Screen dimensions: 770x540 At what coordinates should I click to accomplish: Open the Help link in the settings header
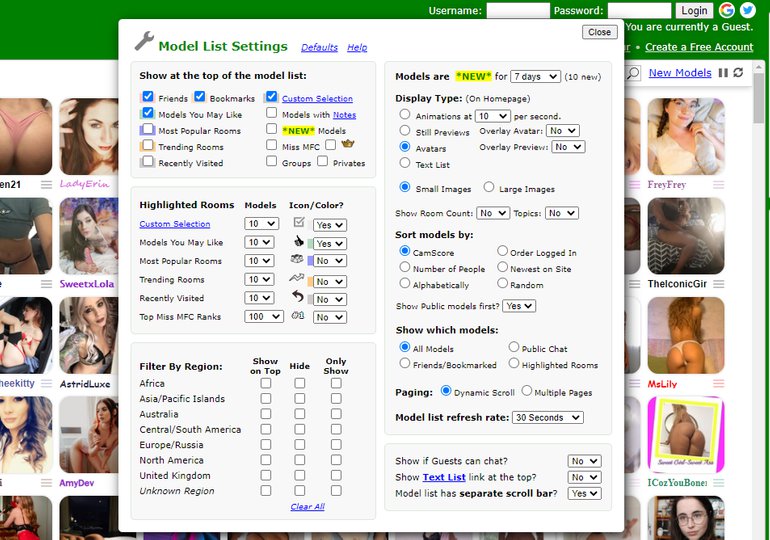(x=357, y=48)
